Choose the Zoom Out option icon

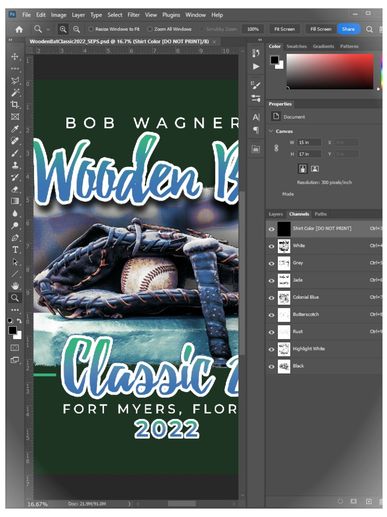tap(77, 29)
